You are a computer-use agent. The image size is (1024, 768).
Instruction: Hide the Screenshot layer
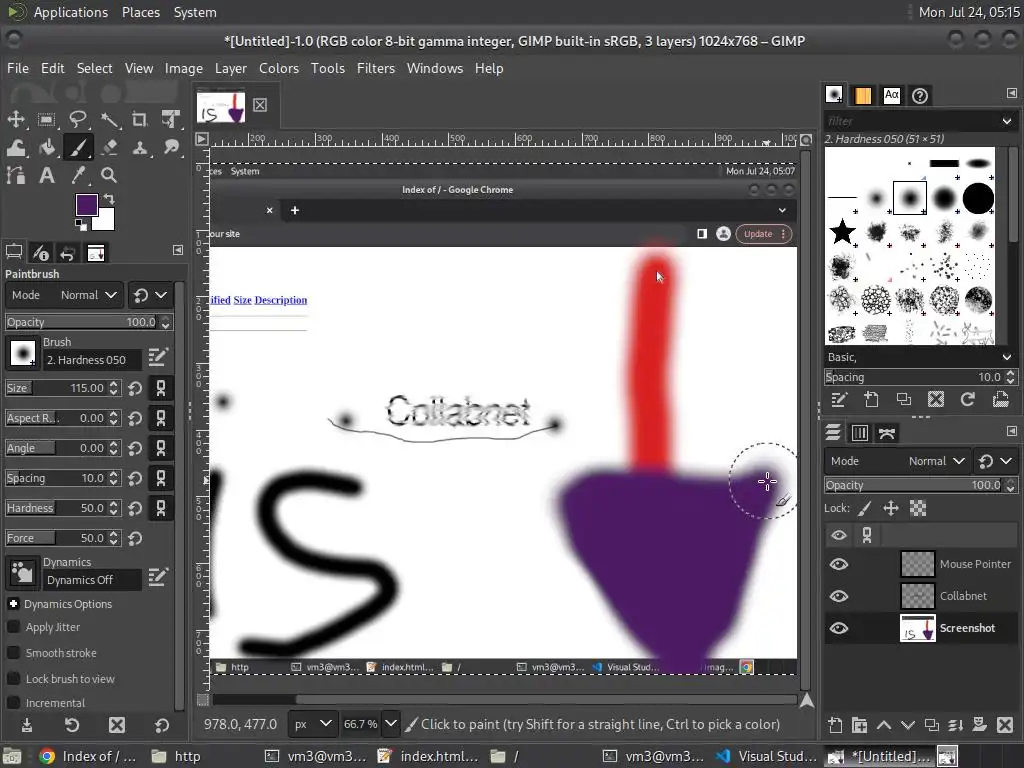[x=839, y=628]
